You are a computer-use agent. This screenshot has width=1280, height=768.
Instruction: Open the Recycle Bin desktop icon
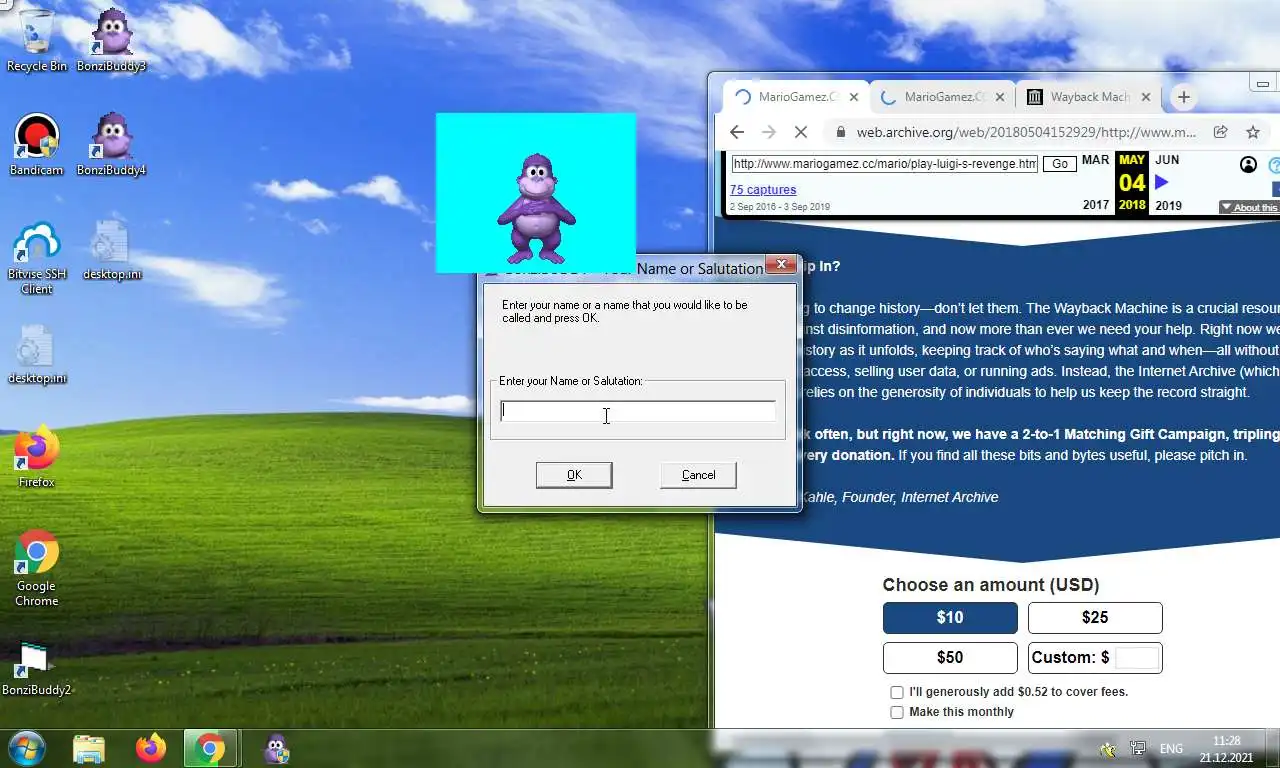(x=36, y=40)
